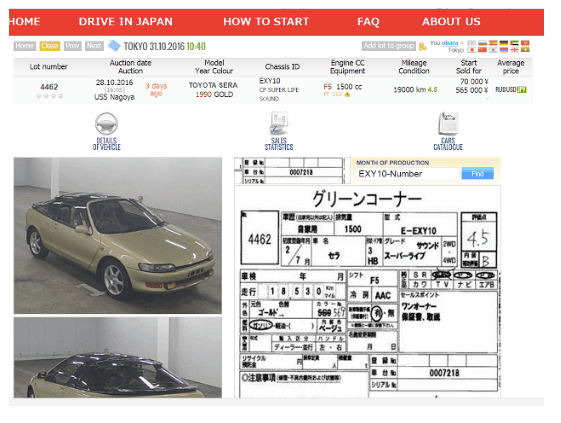Go to the Prev lot
The width and height of the screenshot is (561, 423).
click(73, 46)
